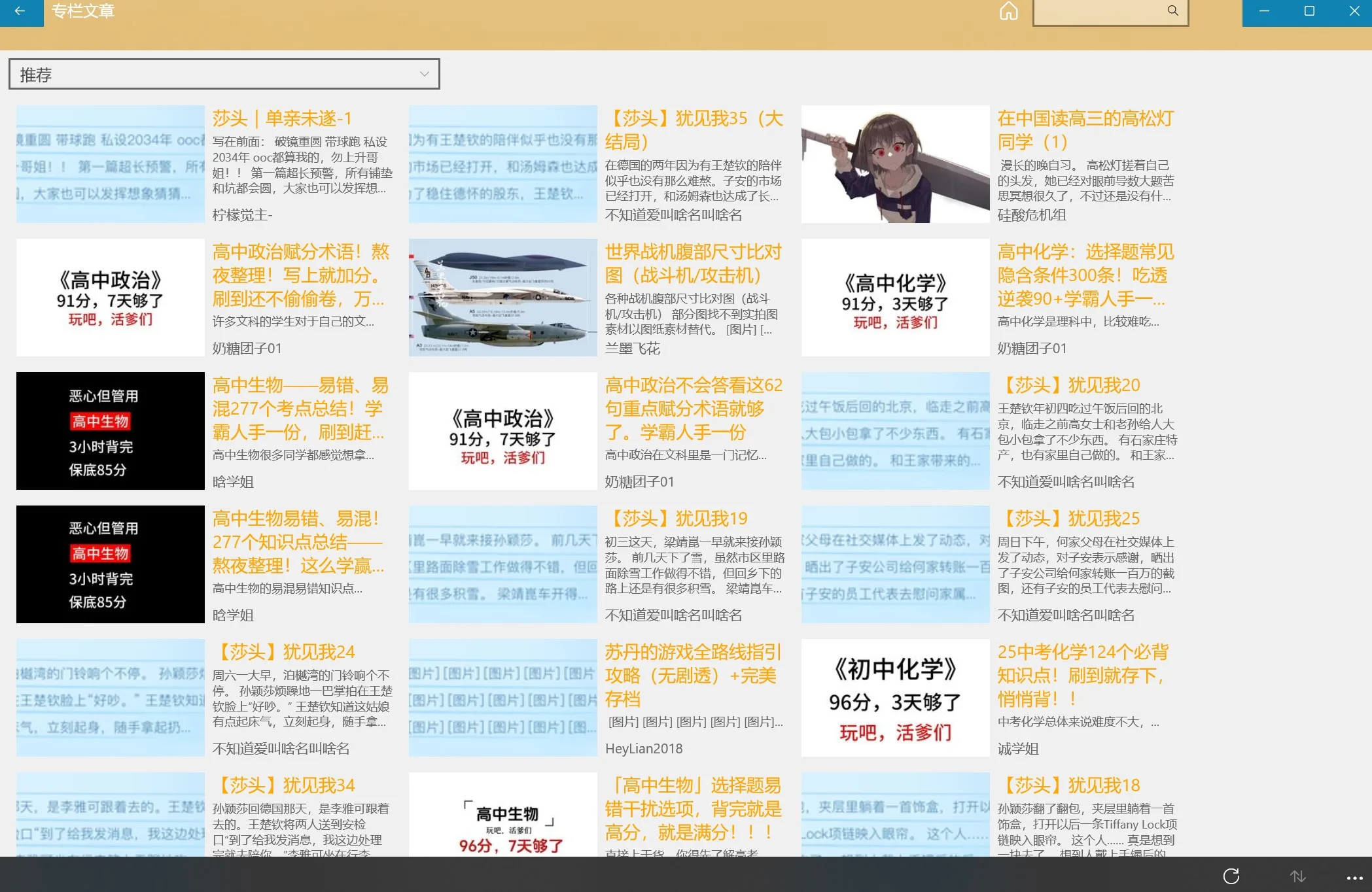The width and height of the screenshot is (1372, 892).
Task: Click summary text 高中化学是理科中，比较难吃
Action: (x=1078, y=322)
